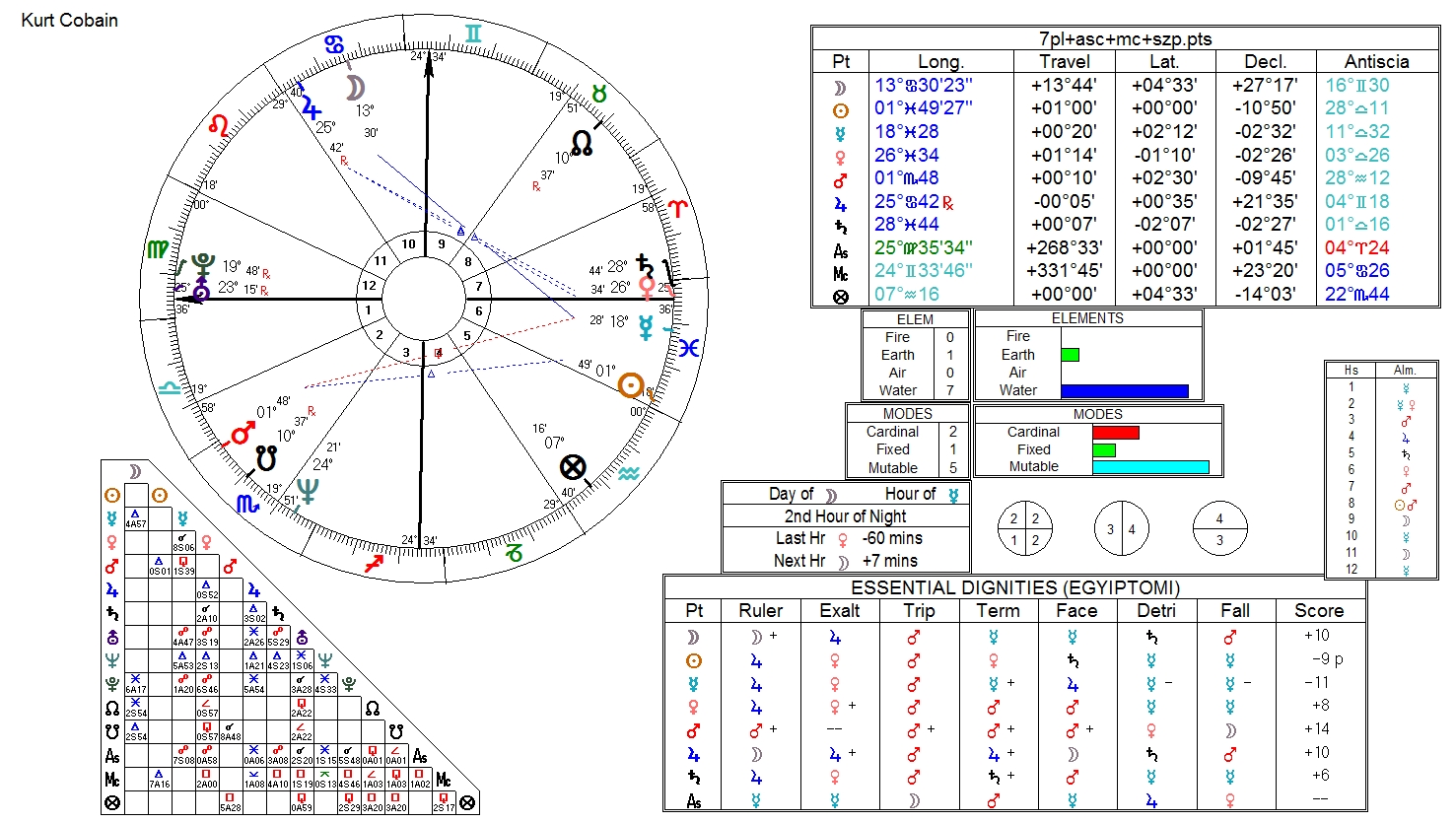The width and height of the screenshot is (1456, 823).
Task: Click house number 10 in the wheel center
Action: point(408,244)
